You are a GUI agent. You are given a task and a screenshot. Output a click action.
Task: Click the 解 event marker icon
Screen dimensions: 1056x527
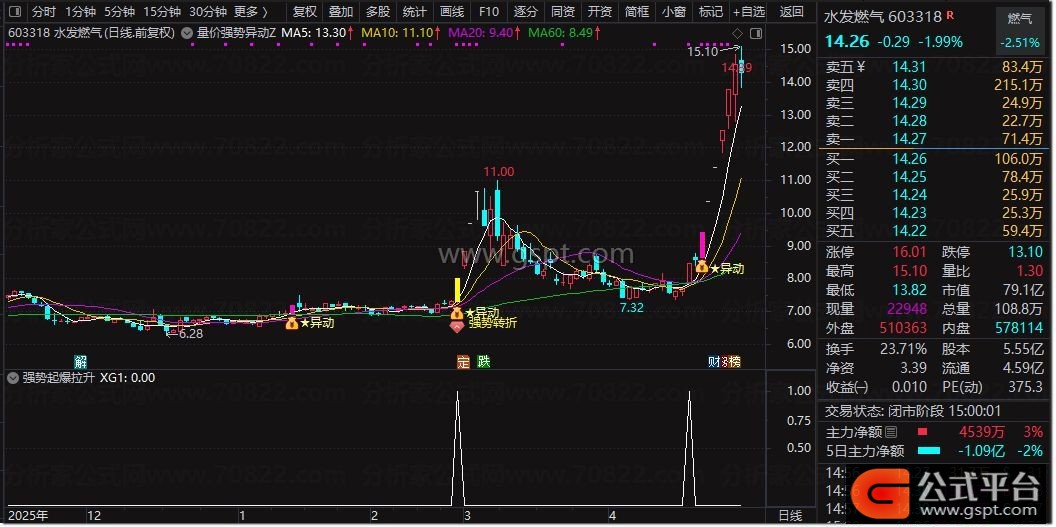[x=80, y=361]
